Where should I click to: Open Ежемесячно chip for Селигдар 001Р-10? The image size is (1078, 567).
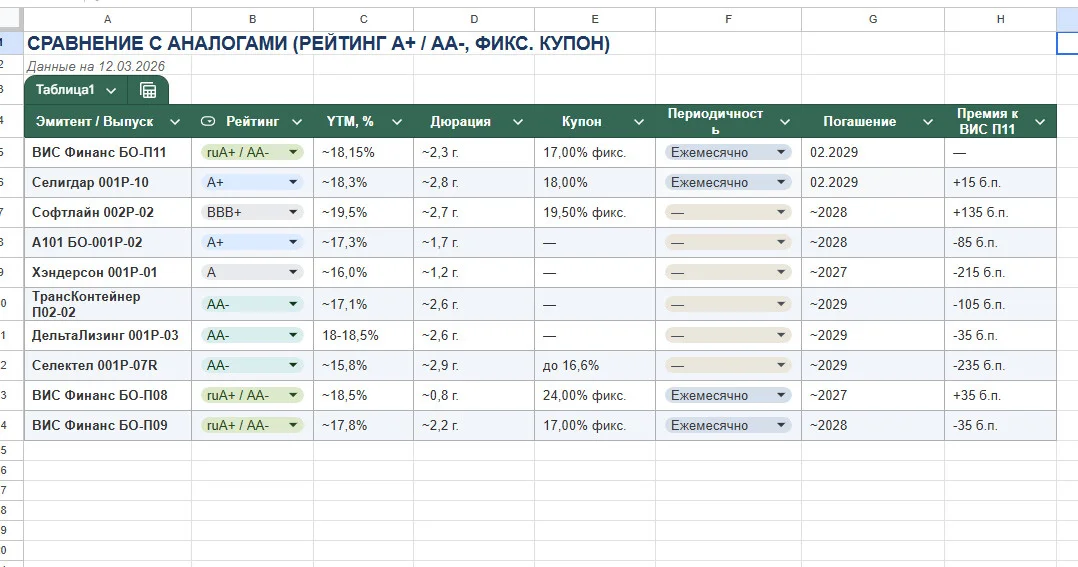point(728,182)
